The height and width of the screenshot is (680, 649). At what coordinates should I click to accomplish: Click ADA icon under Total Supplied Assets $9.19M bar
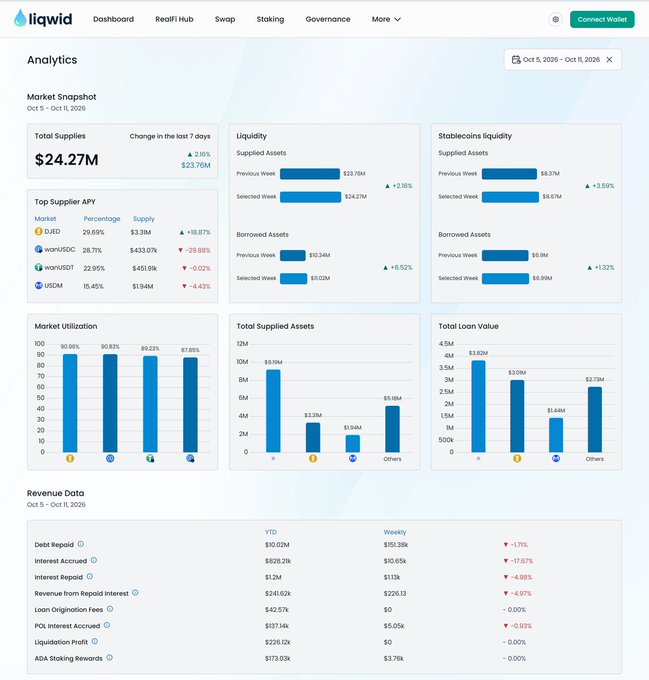pyautogui.click(x=273, y=458)
